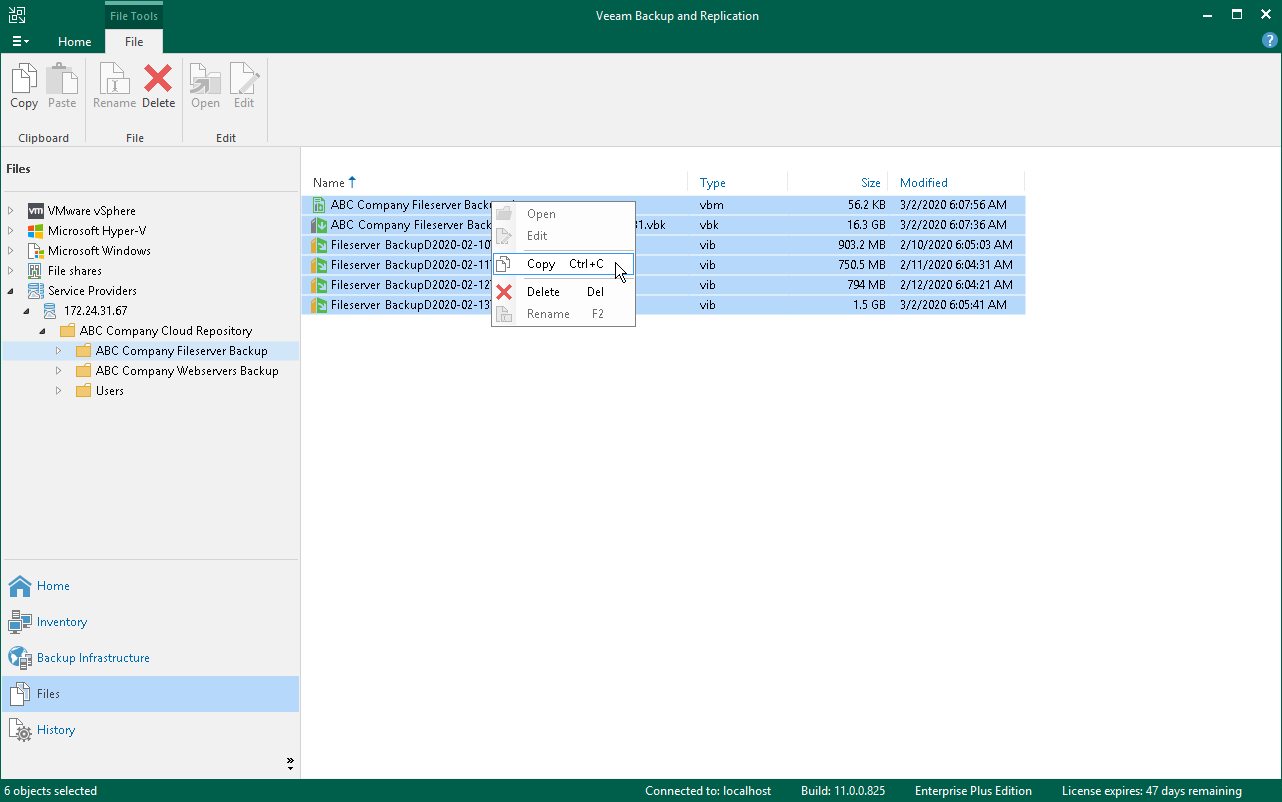1282x802 pixels.
Task: Select Fileserver BackupD2020-02-12 file
Action: click(411, 285)
